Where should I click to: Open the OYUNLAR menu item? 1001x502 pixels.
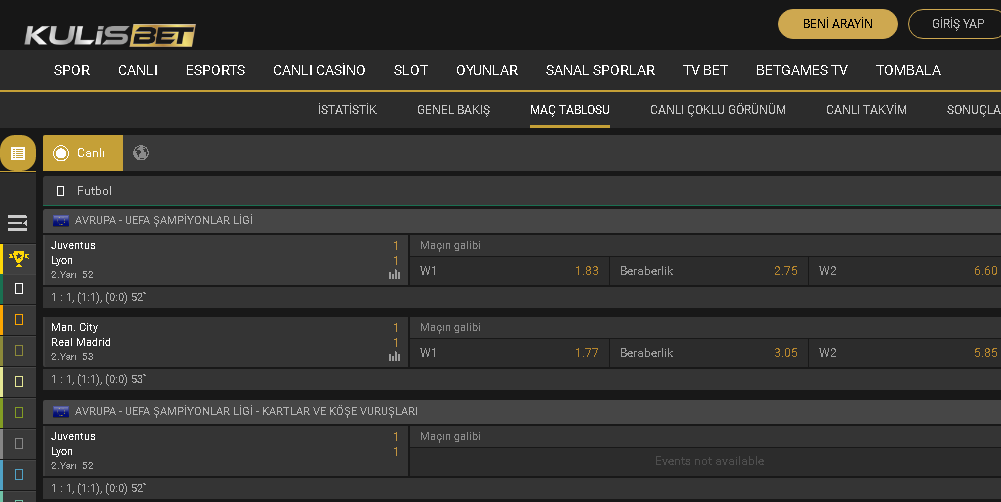[x=487, y=70]
